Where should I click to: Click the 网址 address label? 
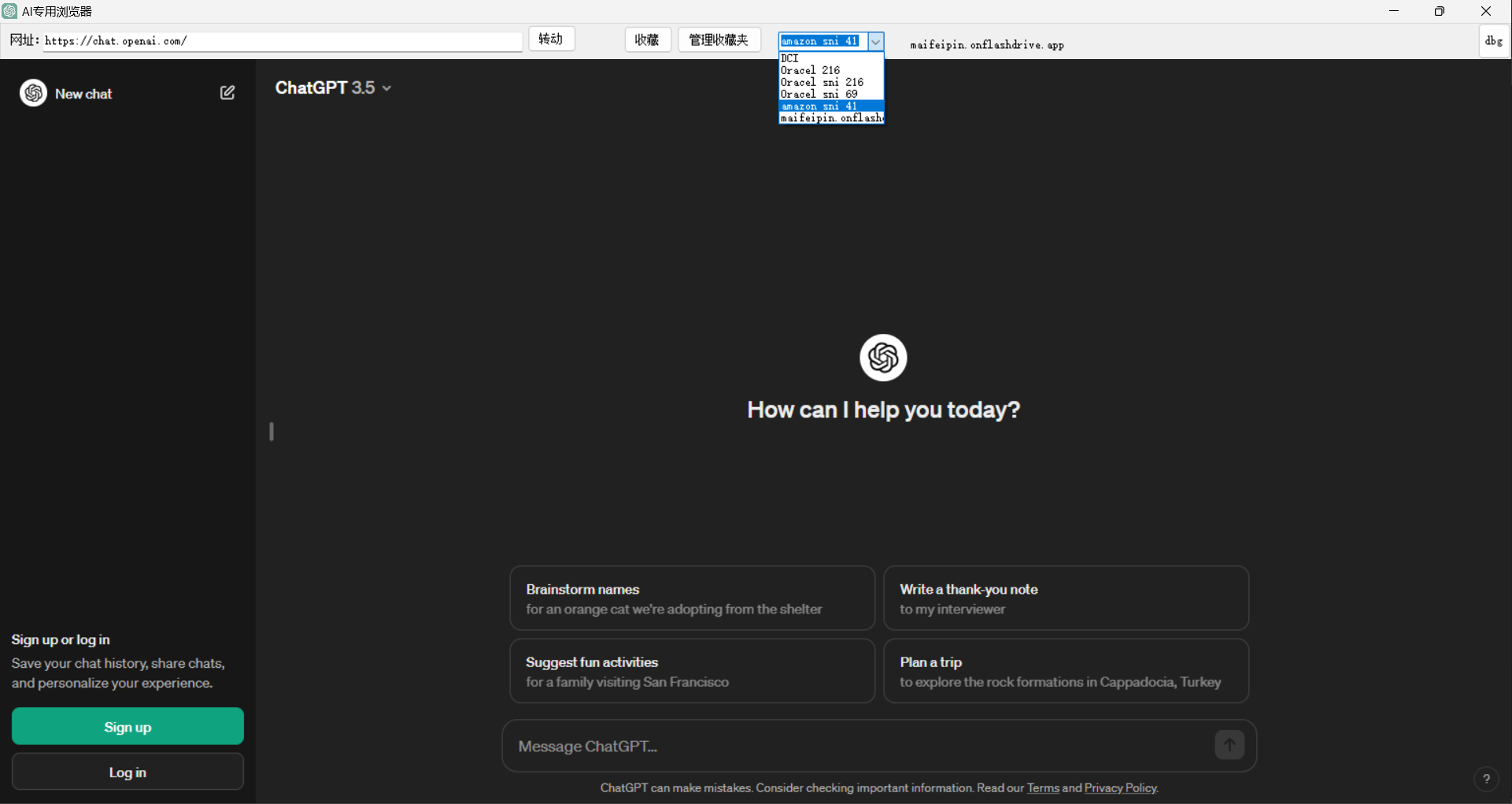[x=24, y=39]
